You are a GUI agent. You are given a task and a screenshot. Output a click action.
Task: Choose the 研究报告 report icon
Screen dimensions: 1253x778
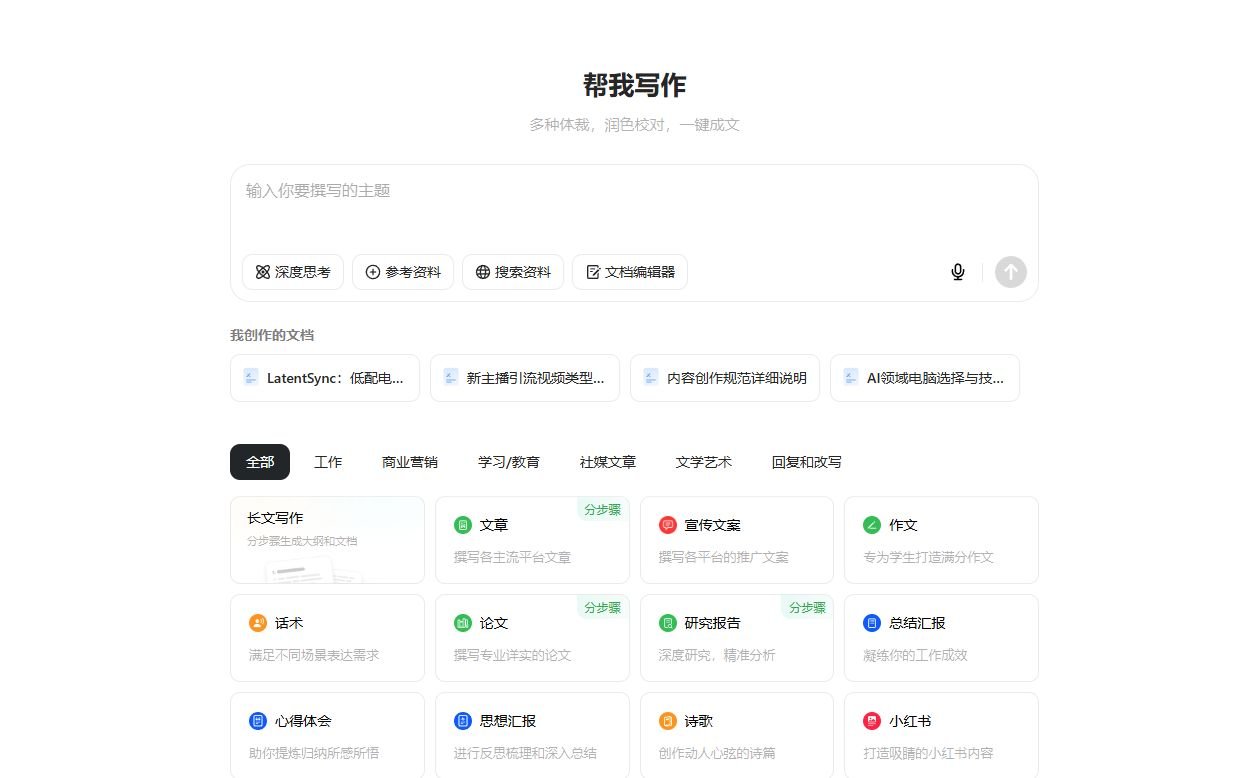coord(668,623)
